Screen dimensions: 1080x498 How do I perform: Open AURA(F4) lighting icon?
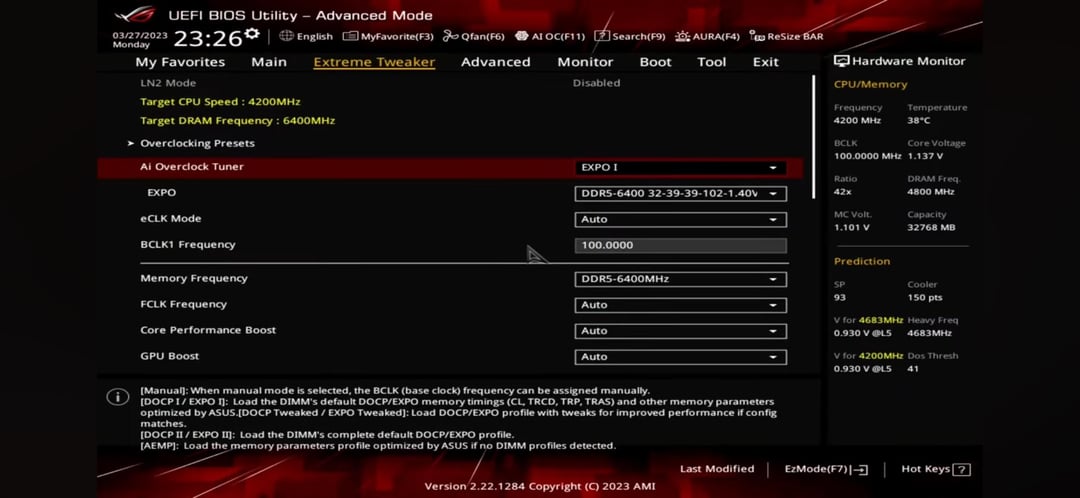pyautogui.click(x=683, y=36)
